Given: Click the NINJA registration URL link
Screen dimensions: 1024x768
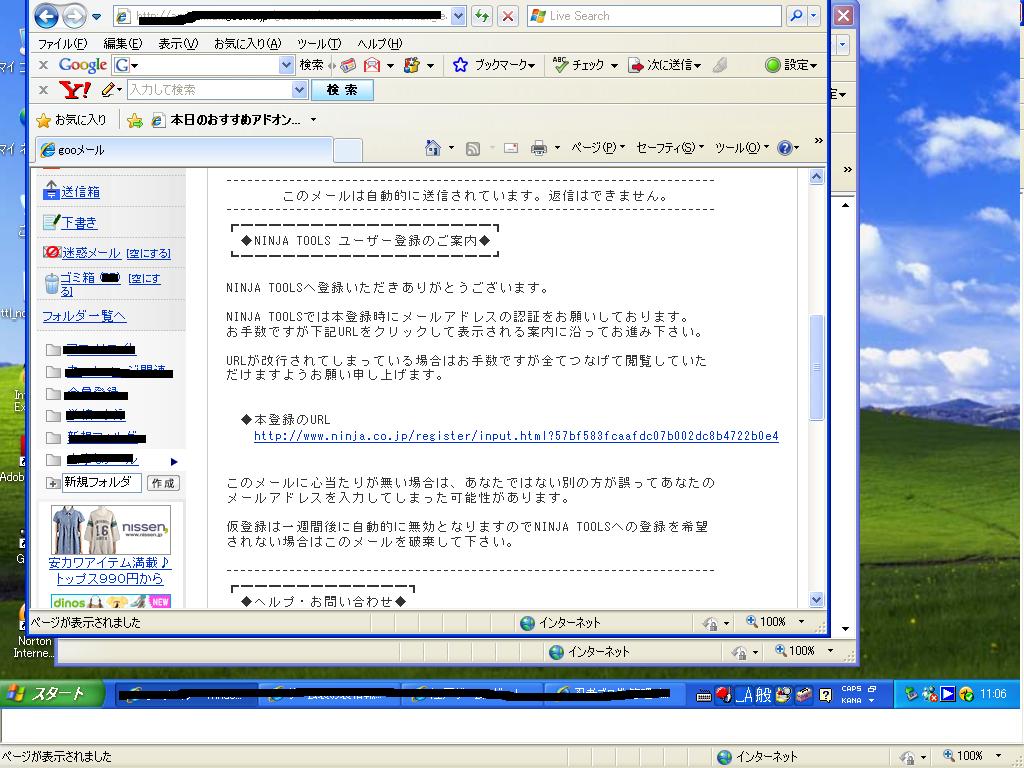Looking at the screenshot, I should coord(516,436).
